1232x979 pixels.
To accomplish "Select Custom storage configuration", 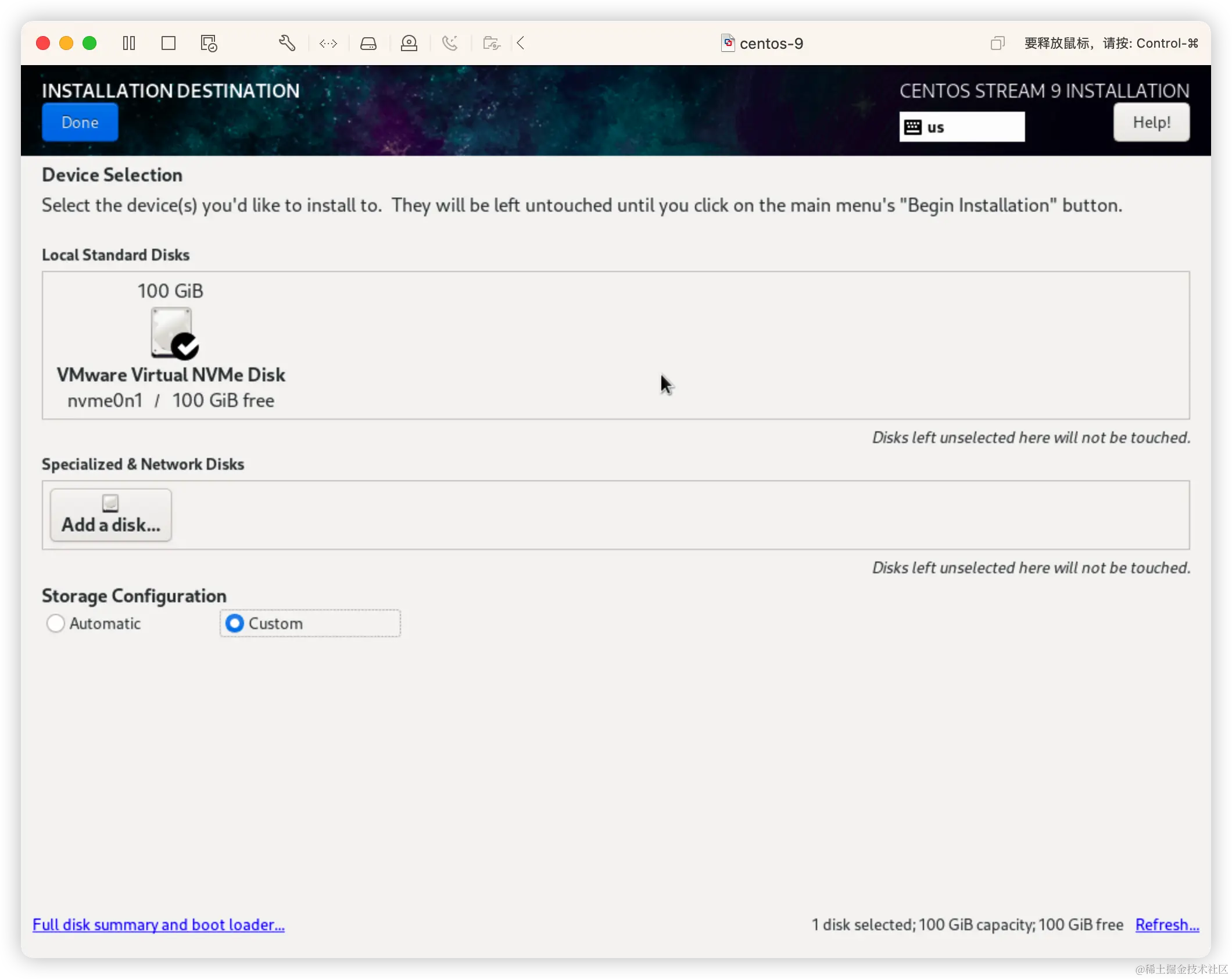I will [x=235, y=623].
